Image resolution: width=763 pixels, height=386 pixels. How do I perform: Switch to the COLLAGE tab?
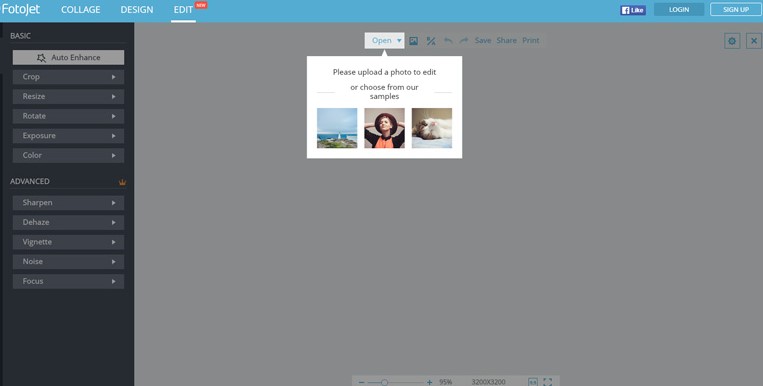click(81, 10)
